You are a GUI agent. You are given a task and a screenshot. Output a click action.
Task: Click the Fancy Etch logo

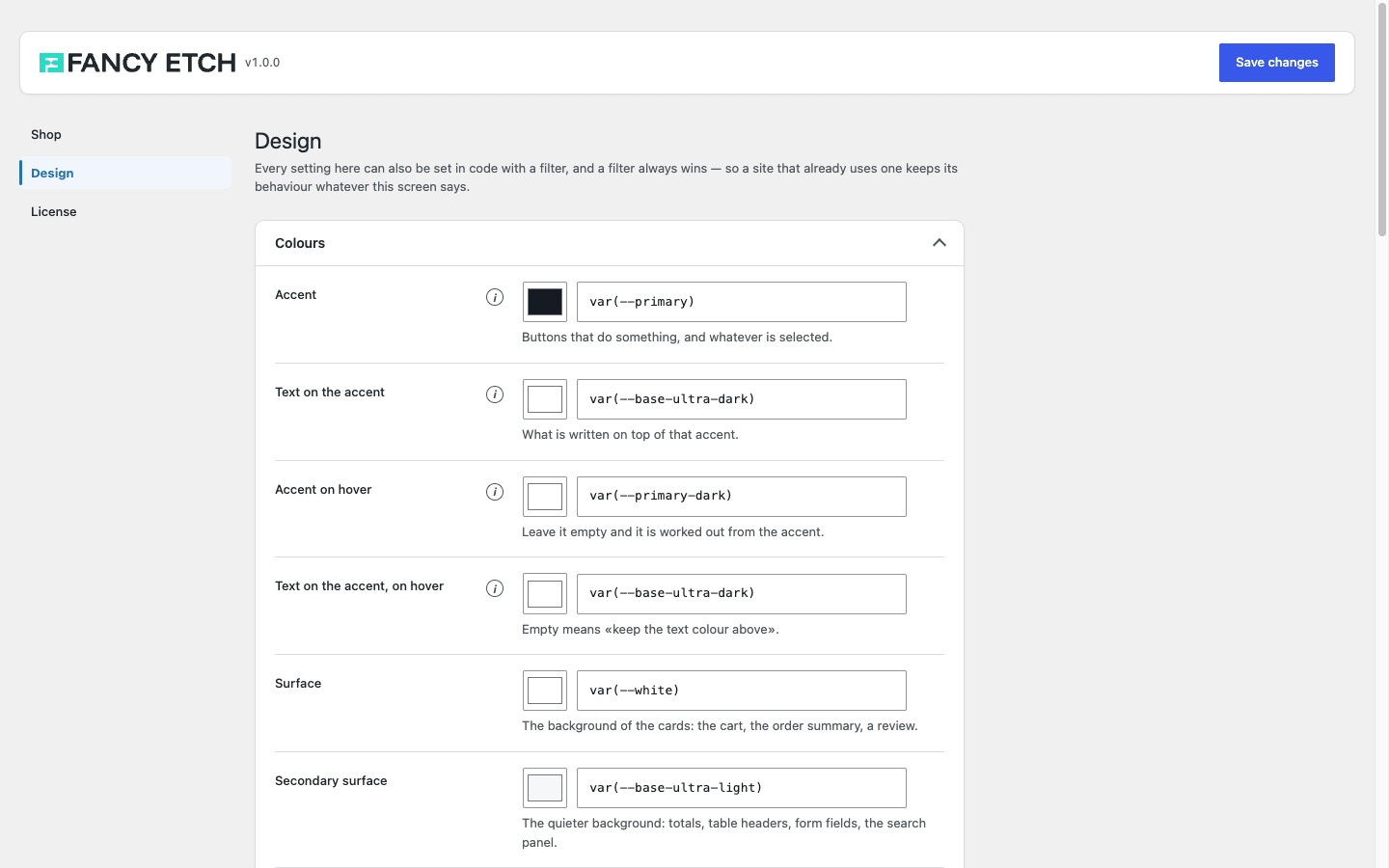pyautogui.click(x=137, y=63)
